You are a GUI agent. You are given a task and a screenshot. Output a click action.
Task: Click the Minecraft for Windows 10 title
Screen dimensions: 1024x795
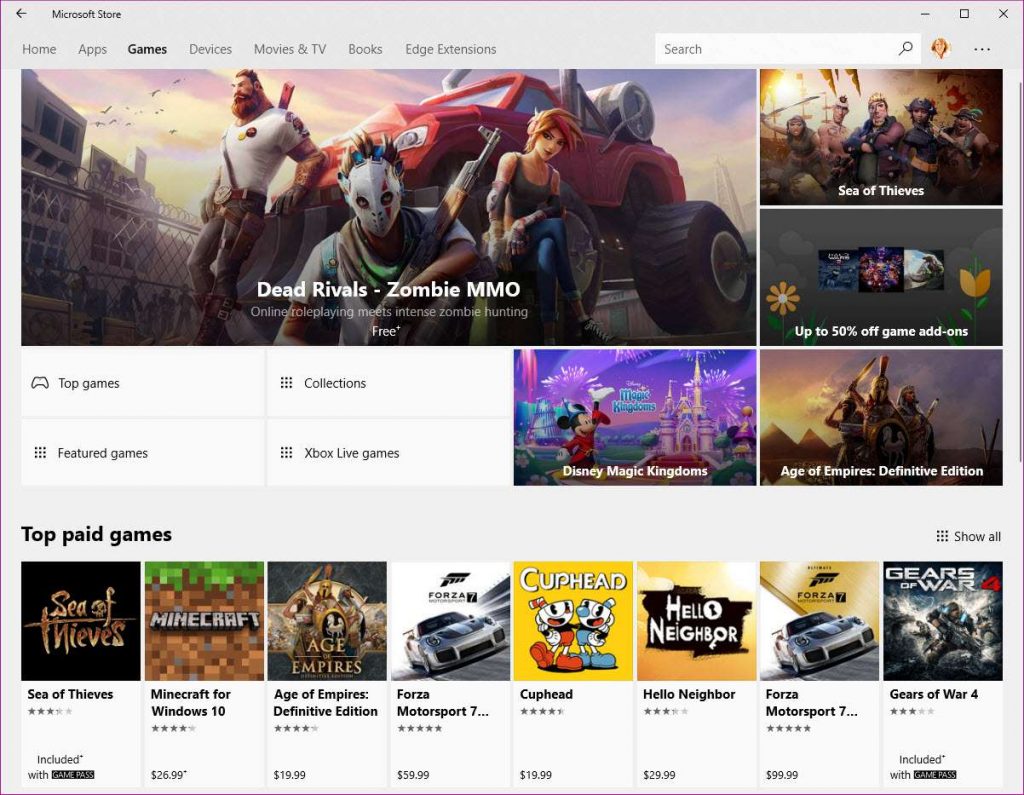191,702
